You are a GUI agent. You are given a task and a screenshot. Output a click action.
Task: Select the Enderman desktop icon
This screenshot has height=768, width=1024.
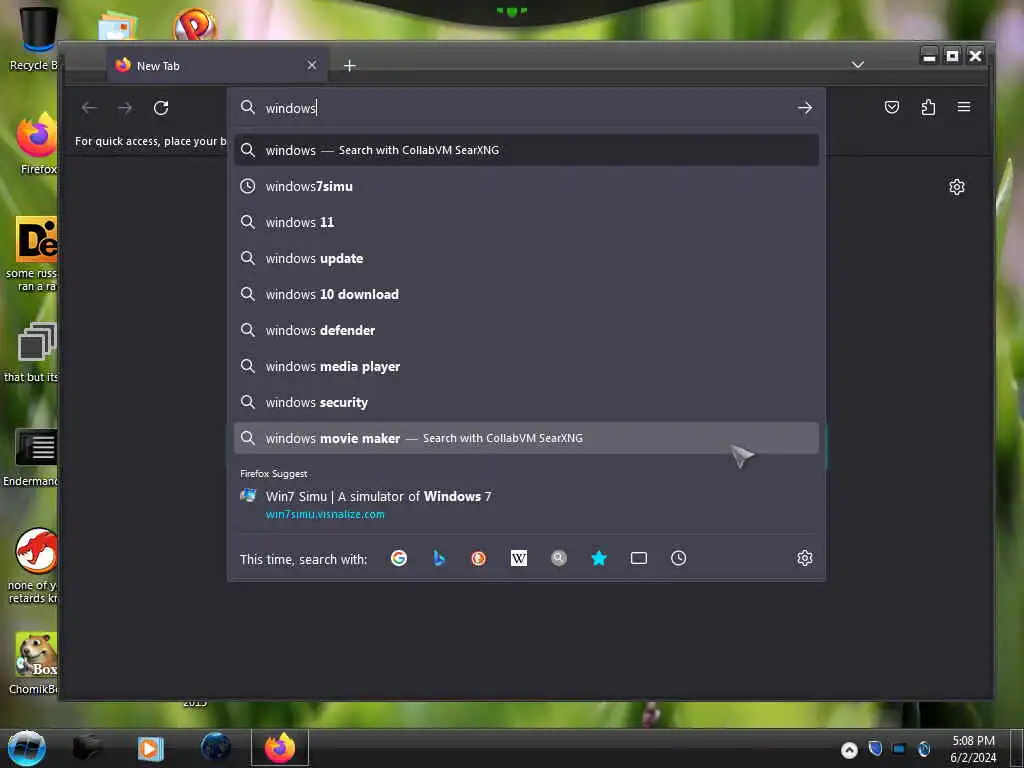(33, 457)
